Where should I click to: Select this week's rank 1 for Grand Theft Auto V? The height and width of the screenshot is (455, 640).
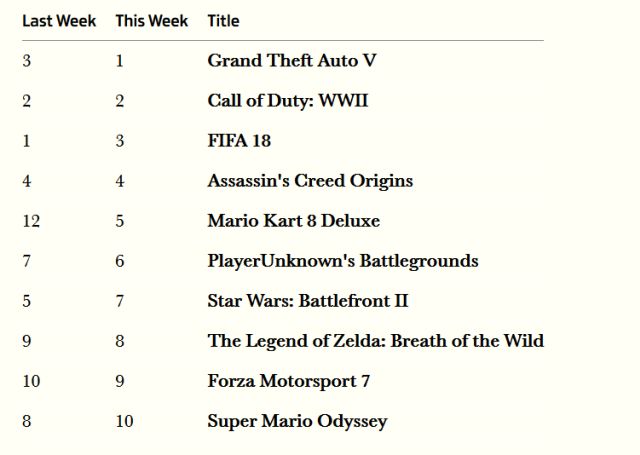[x=120, y=61]
